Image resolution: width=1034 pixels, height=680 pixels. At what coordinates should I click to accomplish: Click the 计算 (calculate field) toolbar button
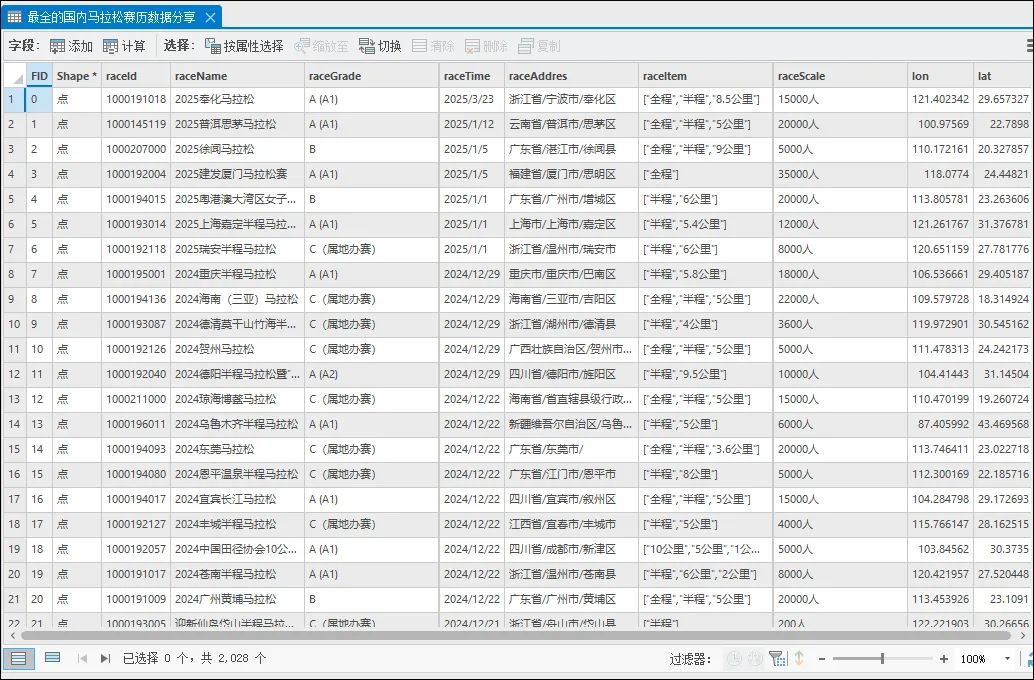pyautogui.click(x=124, y=46)
